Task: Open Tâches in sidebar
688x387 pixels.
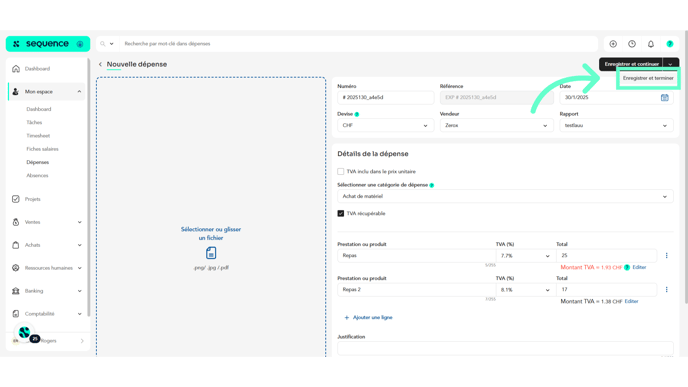Action: (34, 122)
